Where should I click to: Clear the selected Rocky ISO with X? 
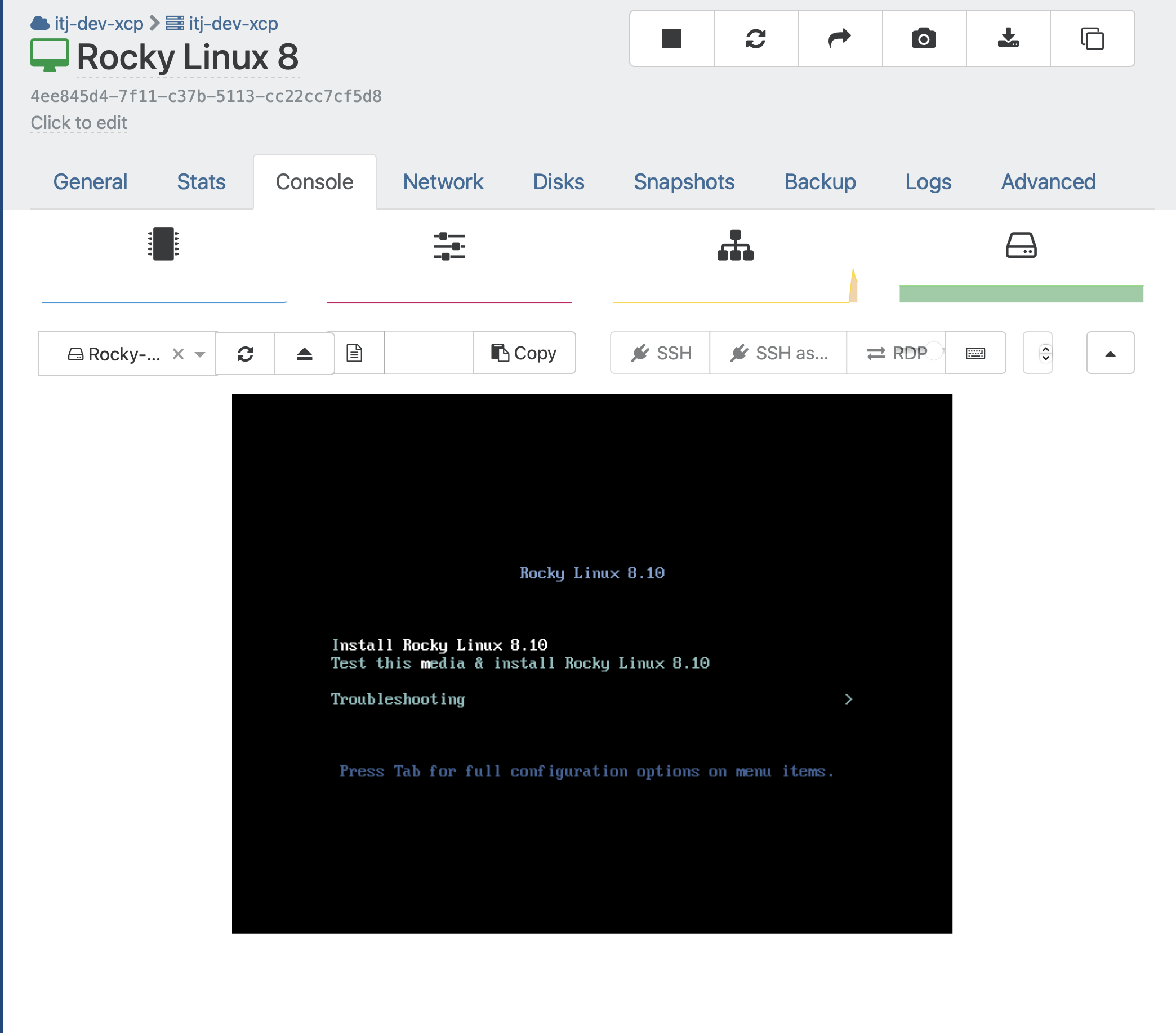[x=179, y=354]
